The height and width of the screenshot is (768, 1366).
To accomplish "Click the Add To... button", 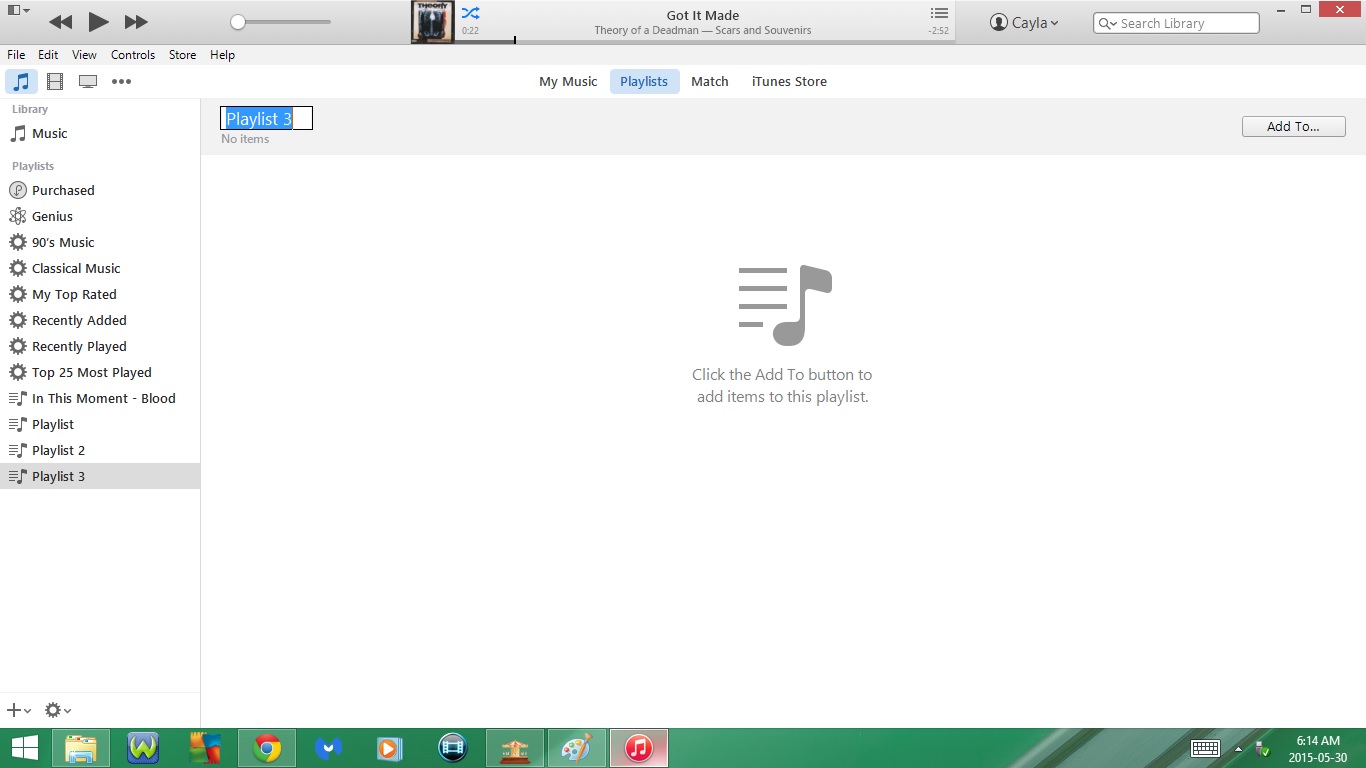I will pos(1293,127).
